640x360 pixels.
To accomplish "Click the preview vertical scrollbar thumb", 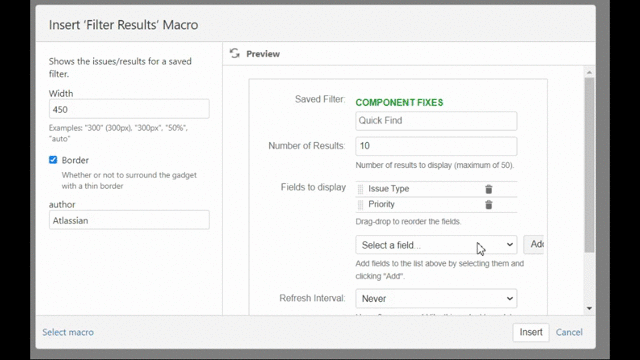I will [589, 165].
